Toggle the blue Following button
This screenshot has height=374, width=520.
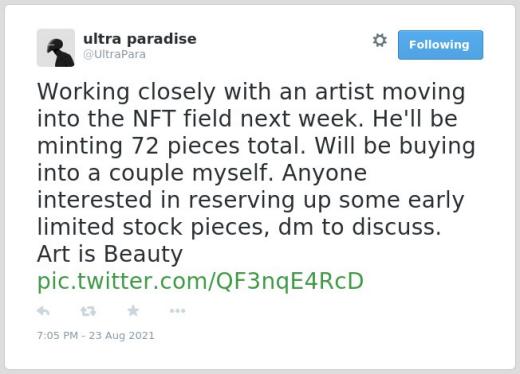[x=440, y=45]
